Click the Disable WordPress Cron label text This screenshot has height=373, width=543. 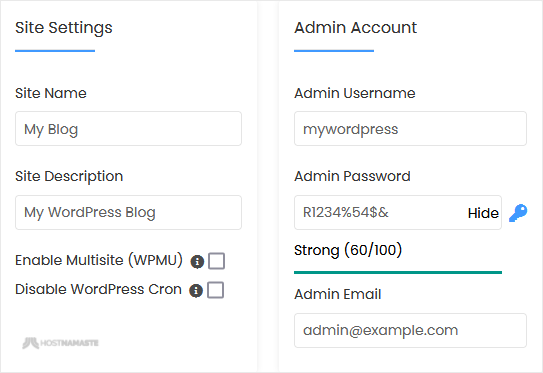[x=98, y=290]
